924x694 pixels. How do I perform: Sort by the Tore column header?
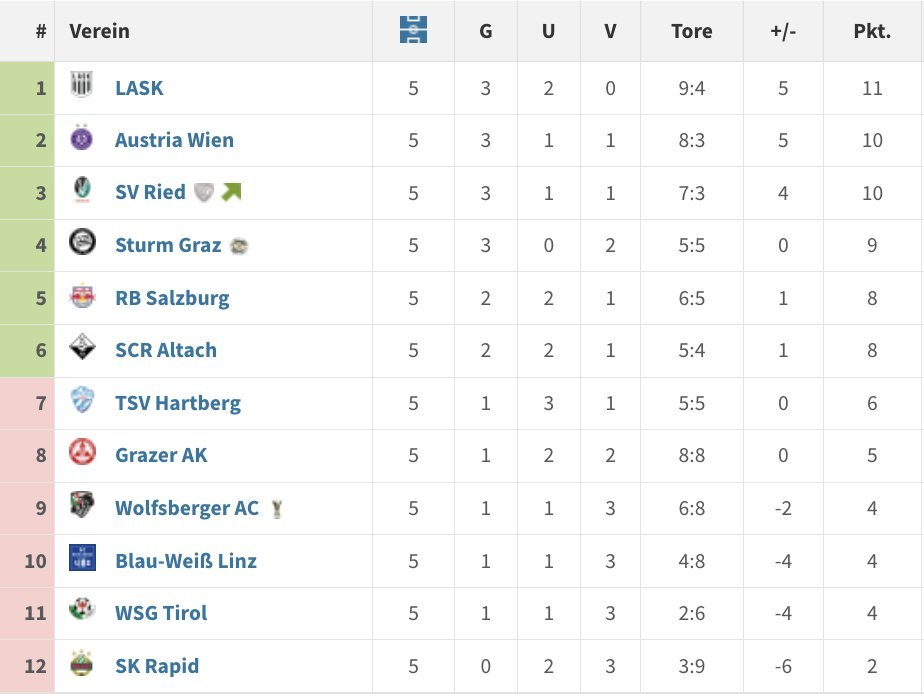692,31
